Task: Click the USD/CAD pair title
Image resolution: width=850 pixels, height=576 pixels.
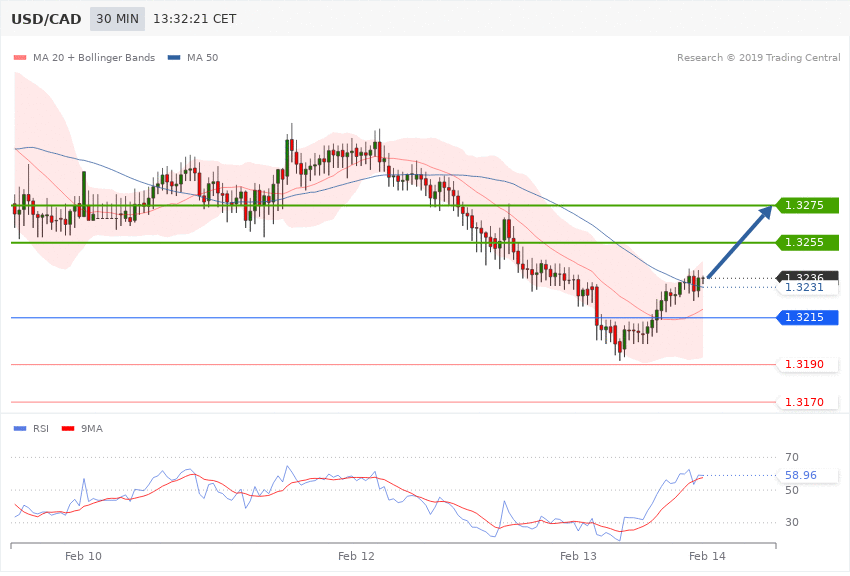Action: (x=46, y=19)
